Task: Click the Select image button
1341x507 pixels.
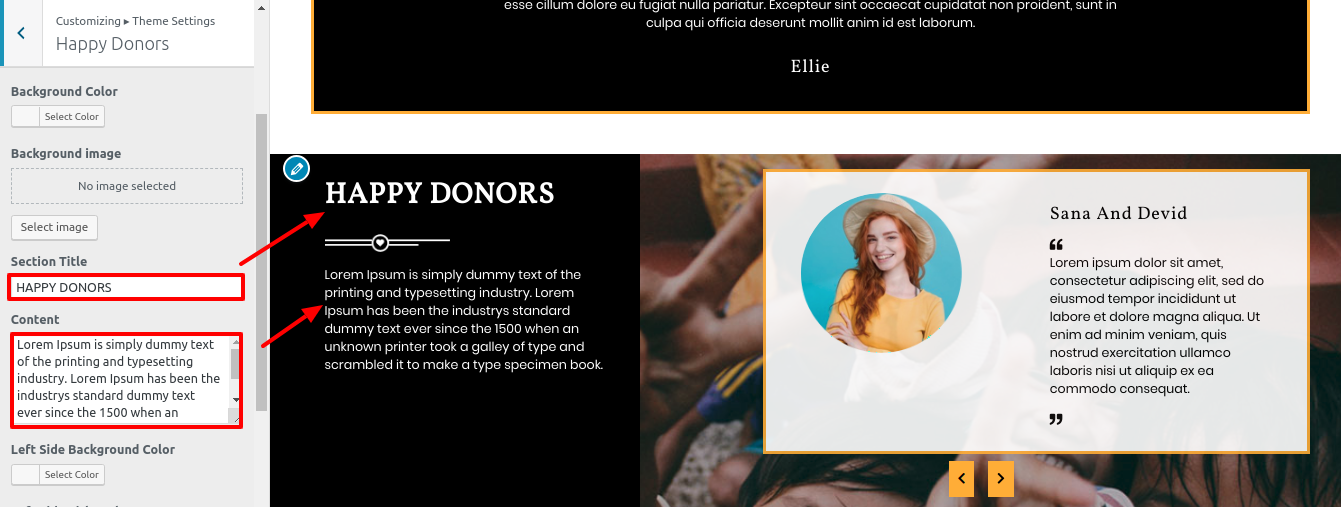Action: (55, 227)
